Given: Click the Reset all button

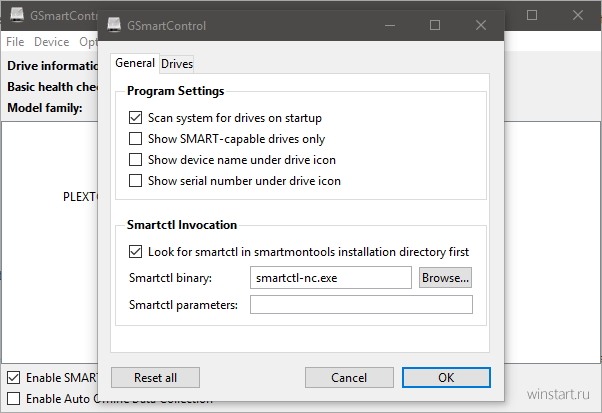Looking at the screenshot, I should (155, 378).
